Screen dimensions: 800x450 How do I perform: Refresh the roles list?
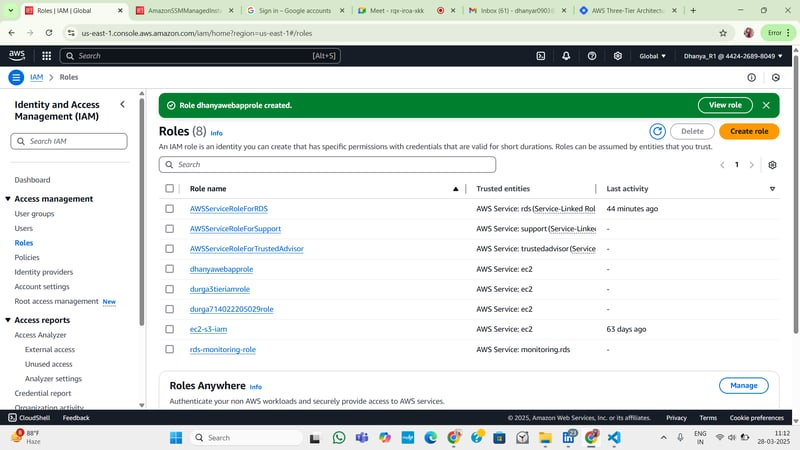(657, 131)
